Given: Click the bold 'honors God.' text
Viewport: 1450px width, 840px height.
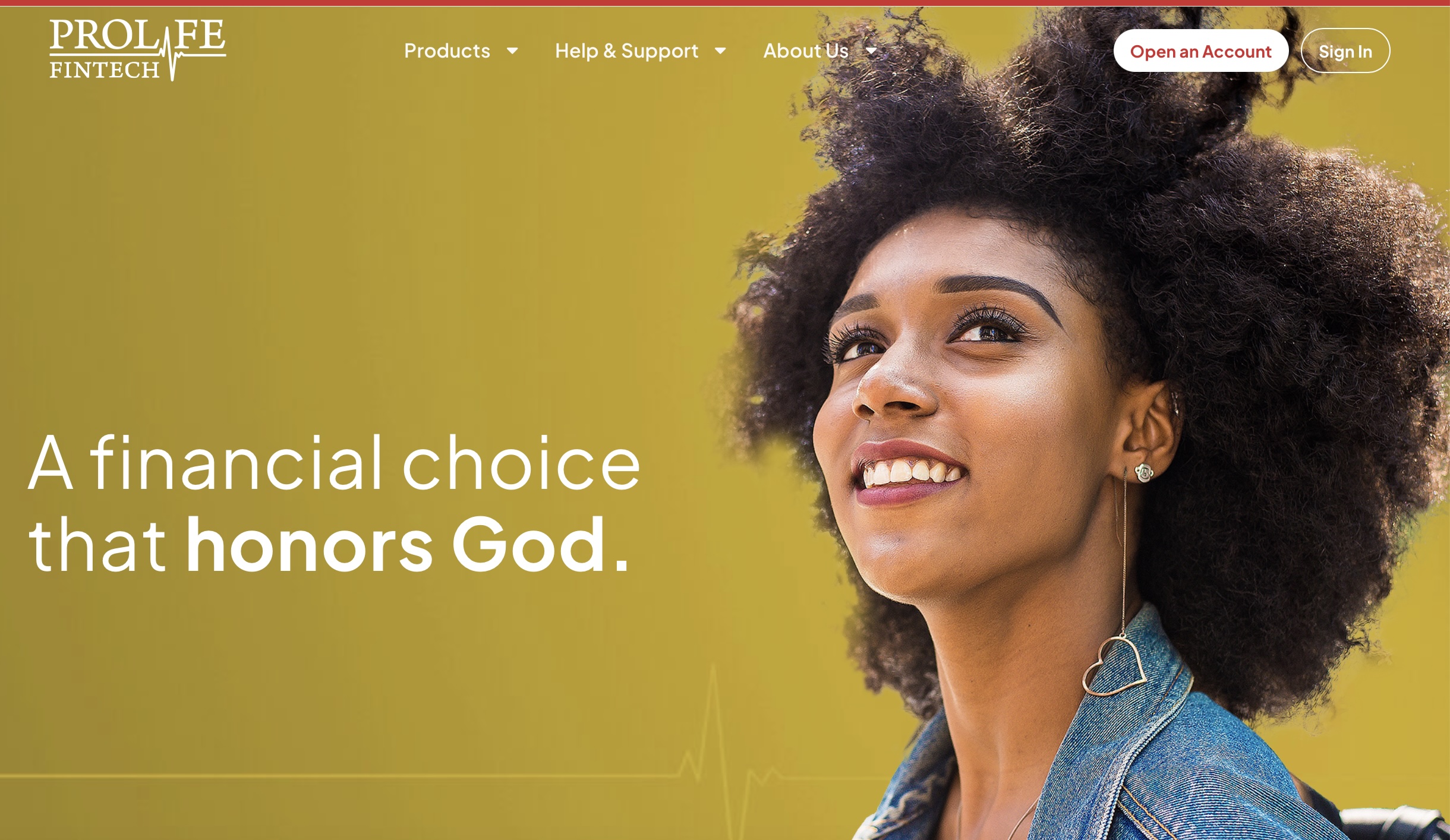Looking at the screenshot, I should click(407, 545).
